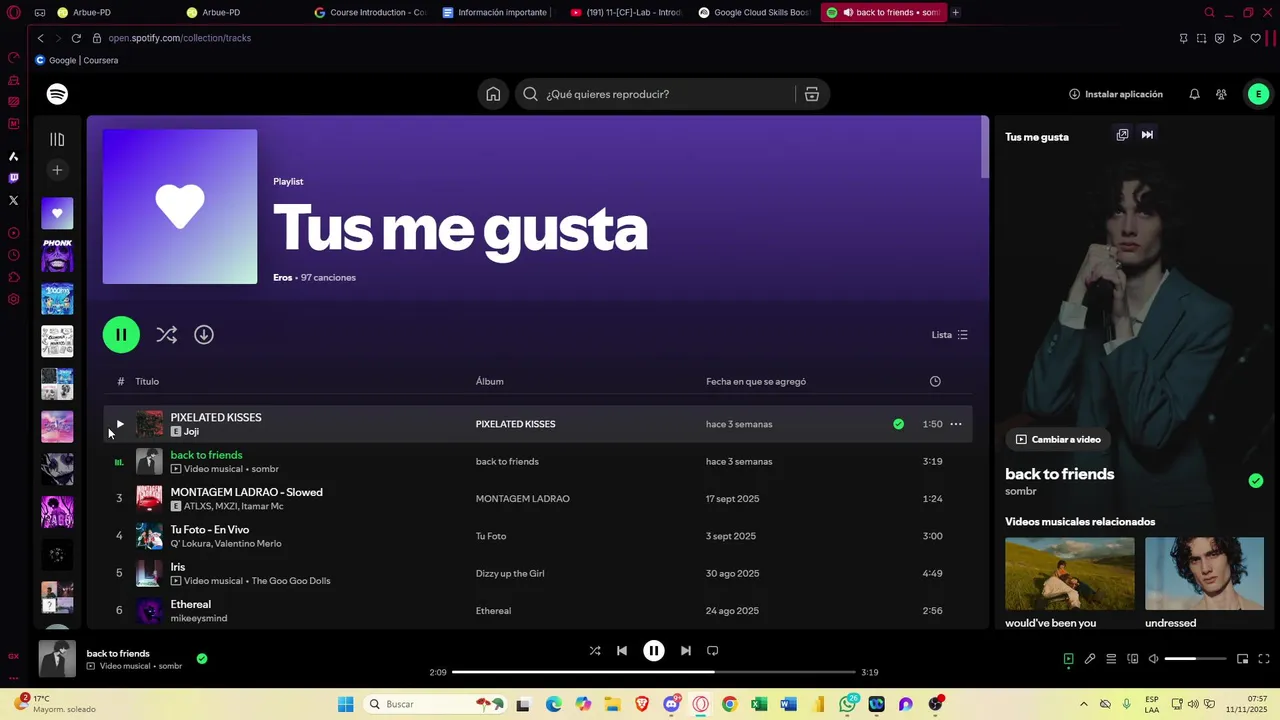The width and height of the screenshot is (1280, 720).
Task: Open connect to a device icon
Action: 1133,659
